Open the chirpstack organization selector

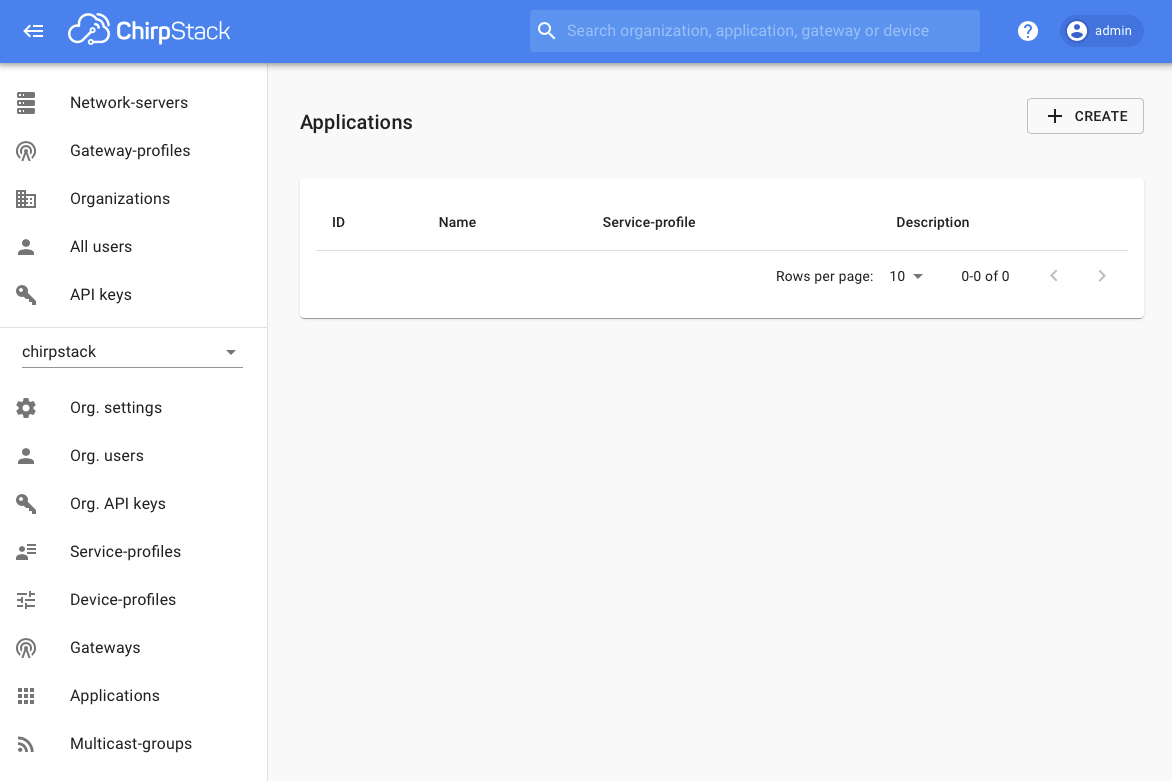tap(131, 351)
